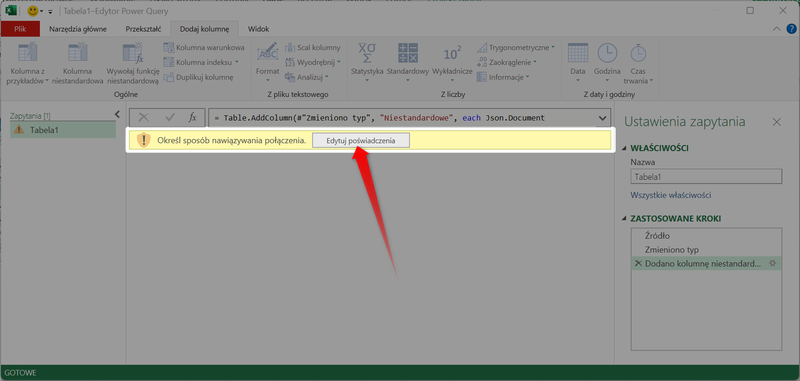Open the help question mark icon
The height and width of the screenshot is (381, 800).
coord(791,29)
